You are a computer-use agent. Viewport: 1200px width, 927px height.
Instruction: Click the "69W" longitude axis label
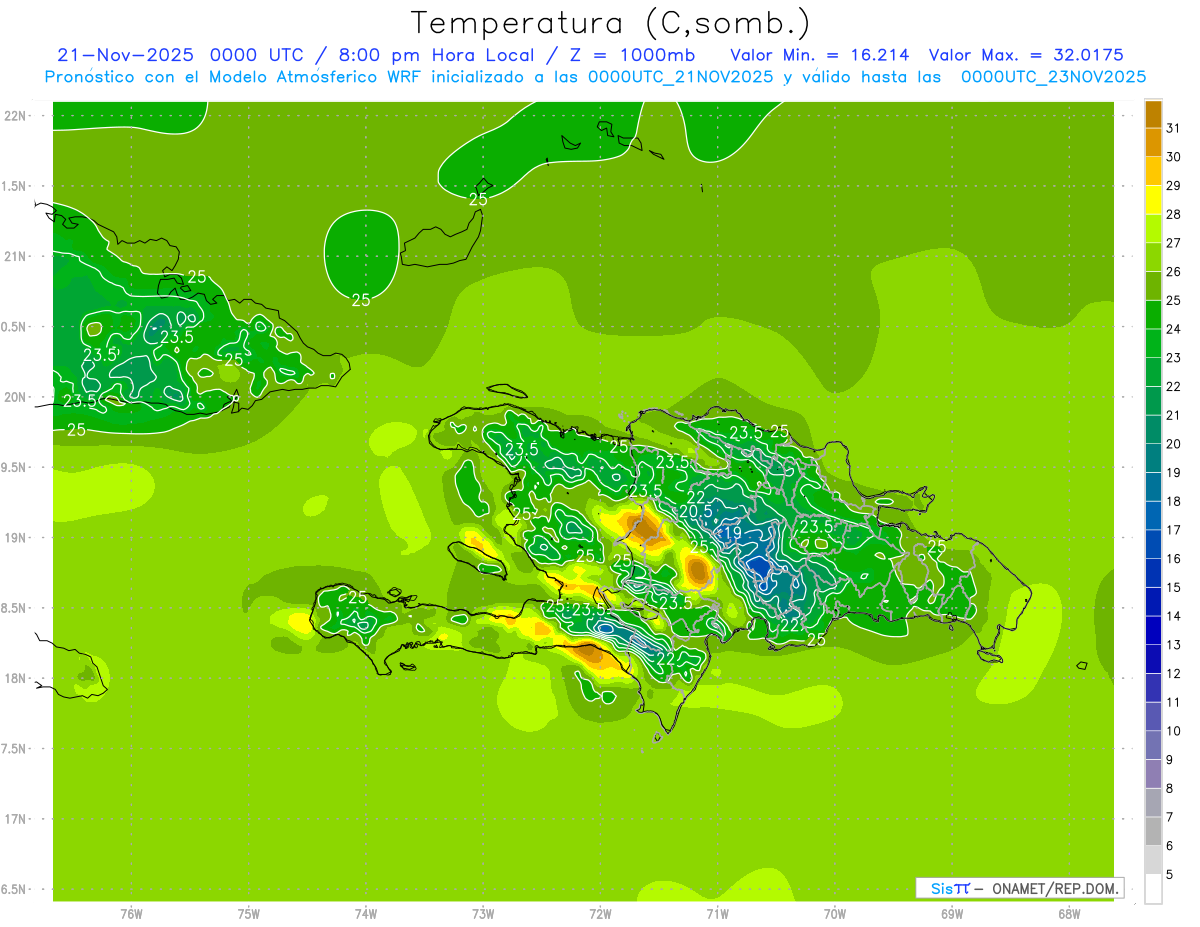click(952, 914)
